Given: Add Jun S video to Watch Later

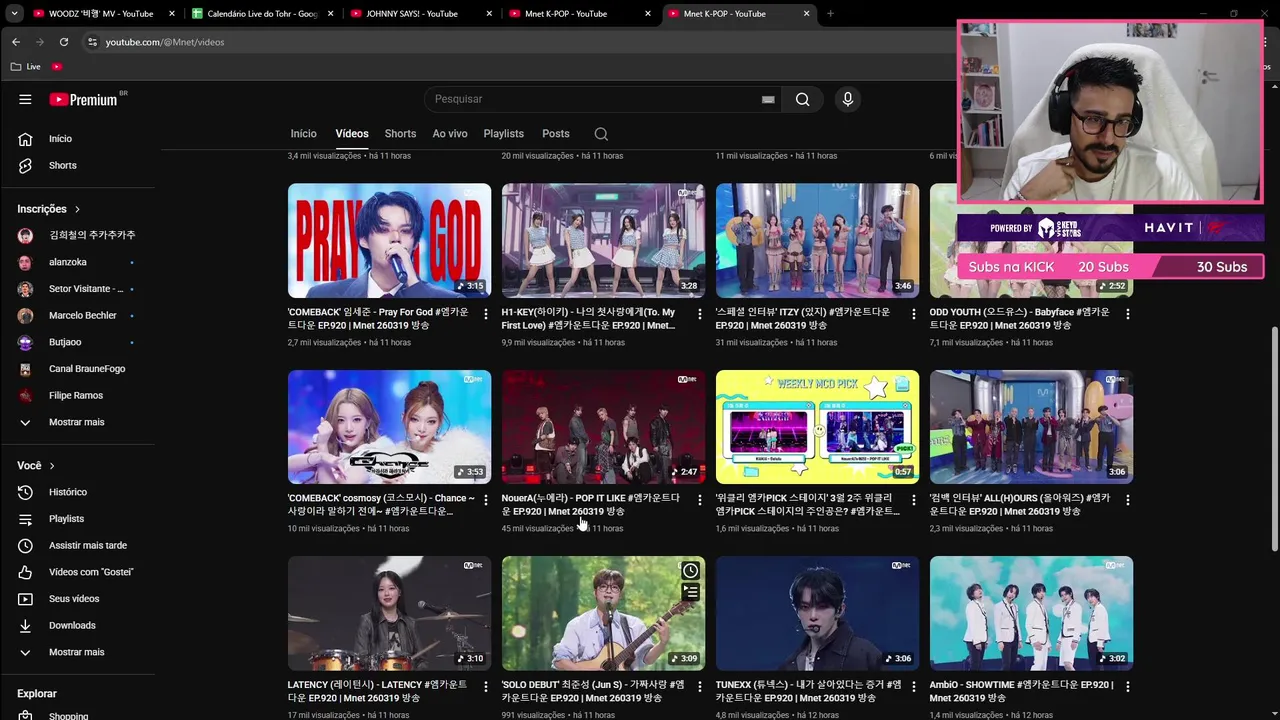Looking at the screenshot, I should pyautogui.click(x=690, y=570).
